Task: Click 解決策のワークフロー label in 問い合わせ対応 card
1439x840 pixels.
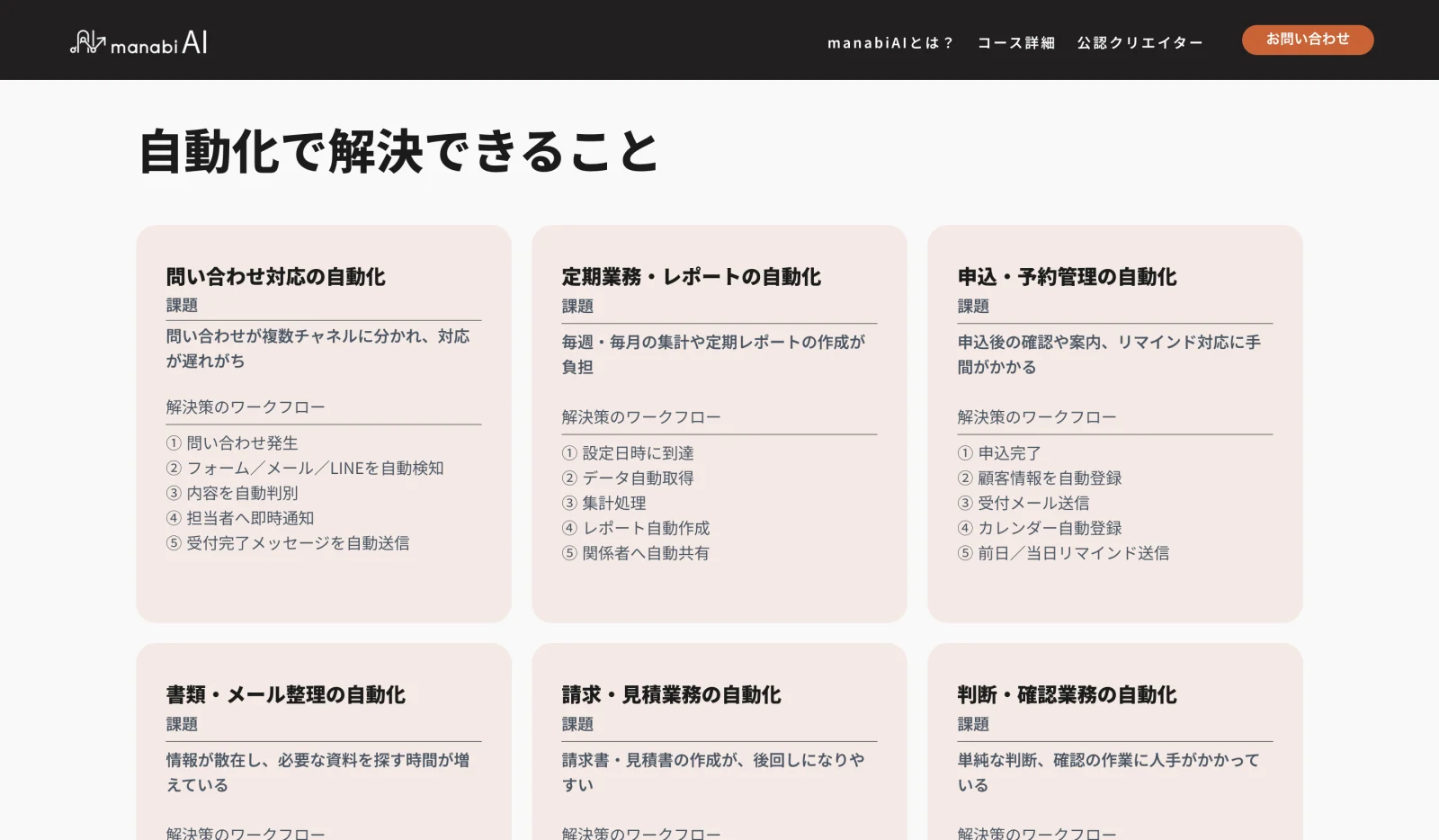Action: point(246,408)
